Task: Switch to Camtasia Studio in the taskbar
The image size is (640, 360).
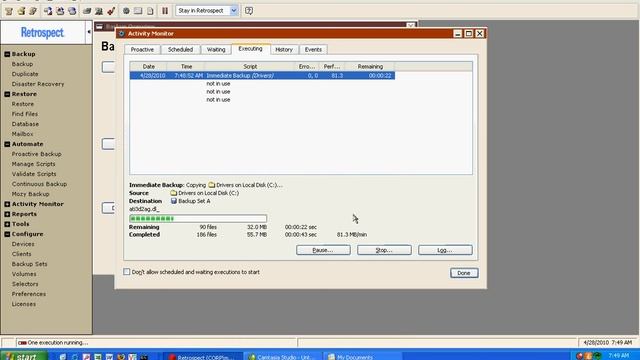Action: [283, 356]
